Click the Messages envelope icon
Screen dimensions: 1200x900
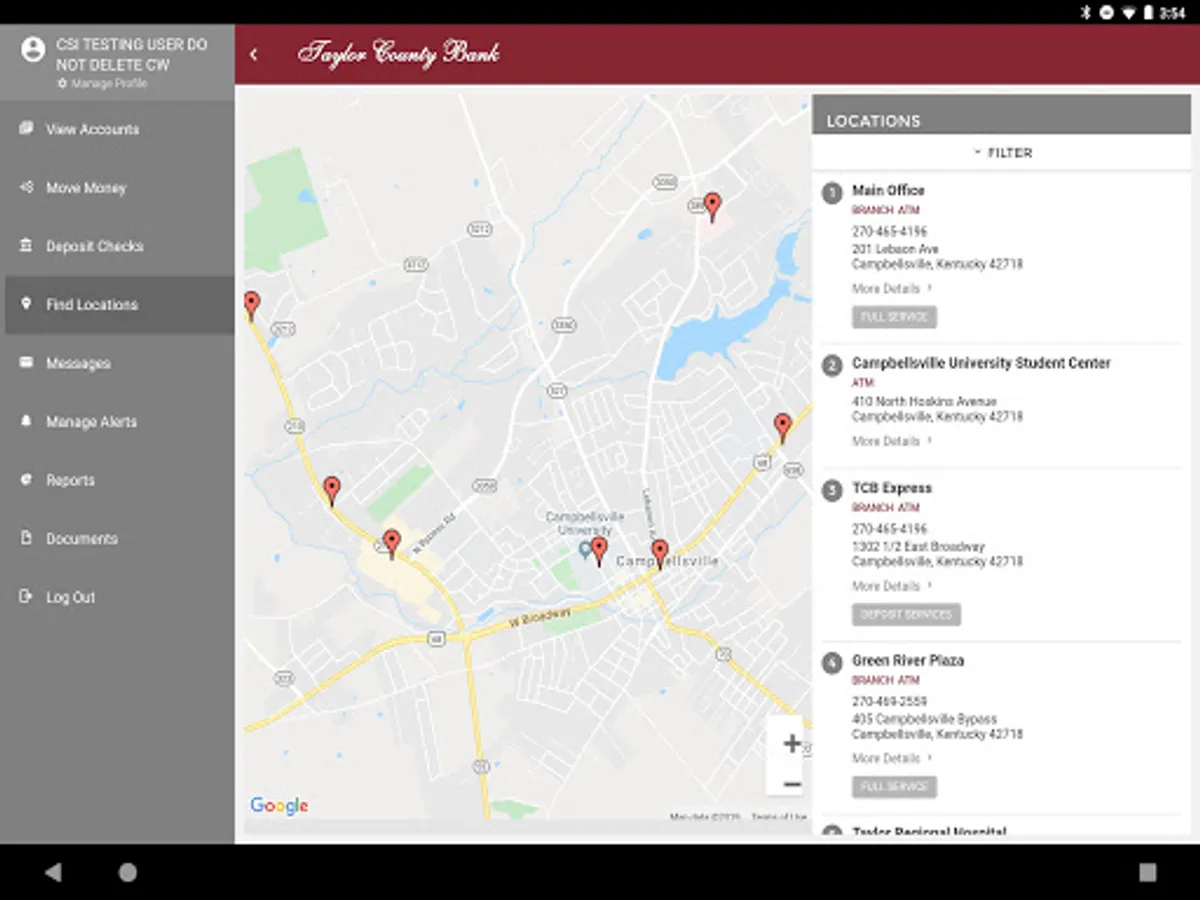tap(26, 362)
